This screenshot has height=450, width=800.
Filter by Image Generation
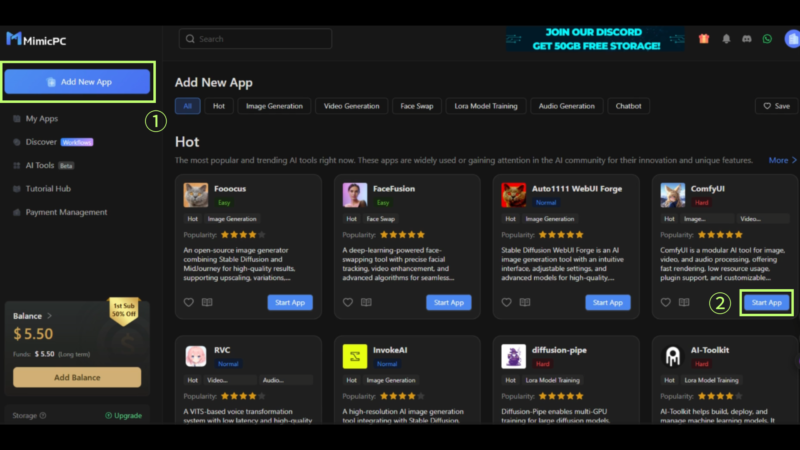tap(274, 106)
